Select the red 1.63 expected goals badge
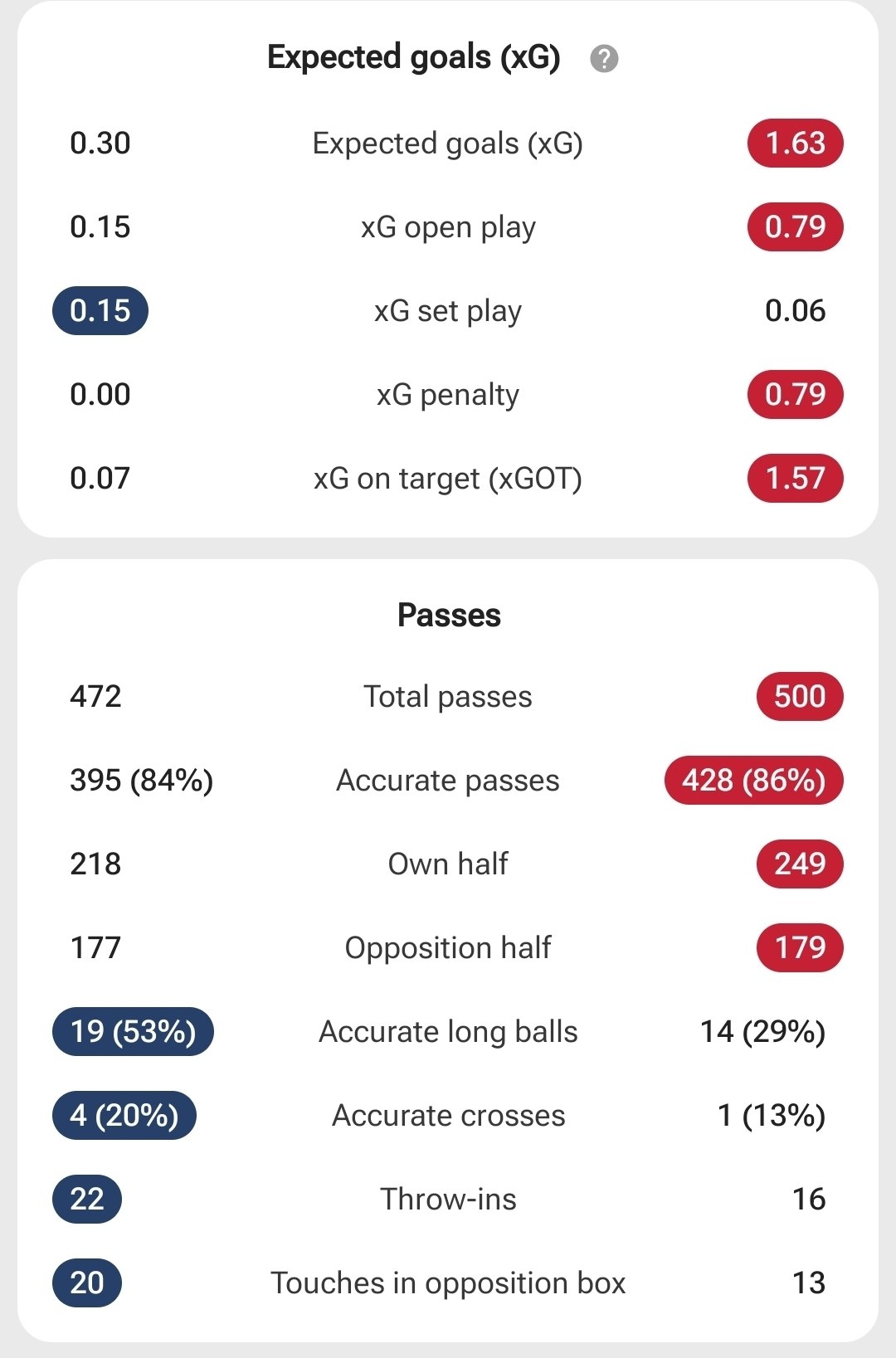 [x=796, y=144]
